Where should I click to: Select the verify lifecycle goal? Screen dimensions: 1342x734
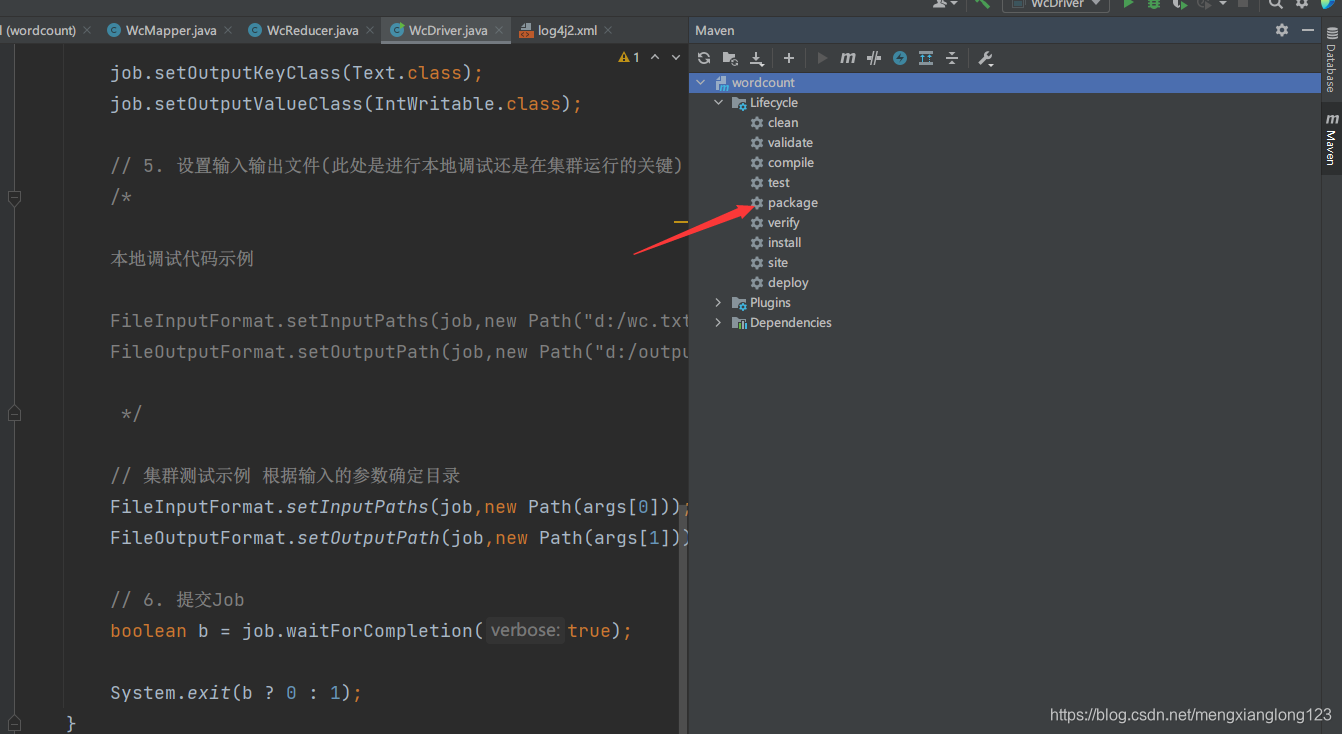(x=783, y=223)
